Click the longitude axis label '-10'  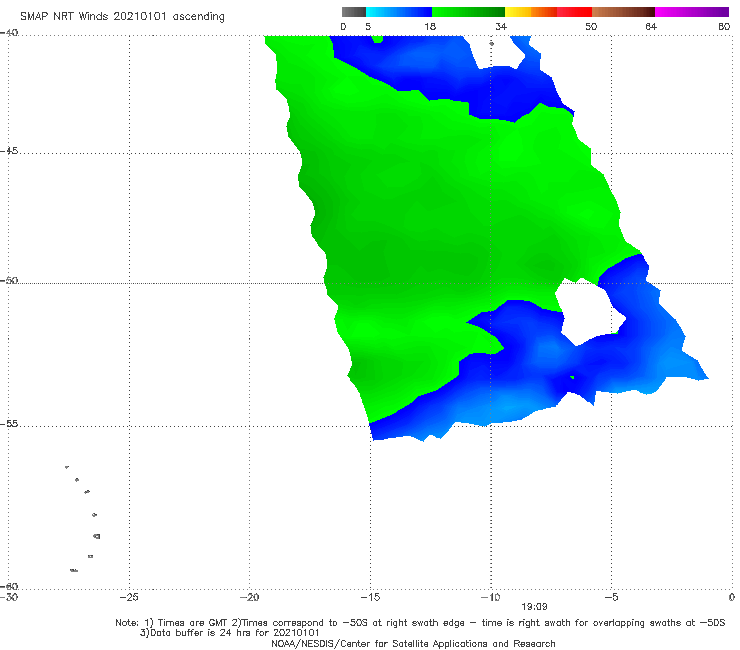coord(490,597)
